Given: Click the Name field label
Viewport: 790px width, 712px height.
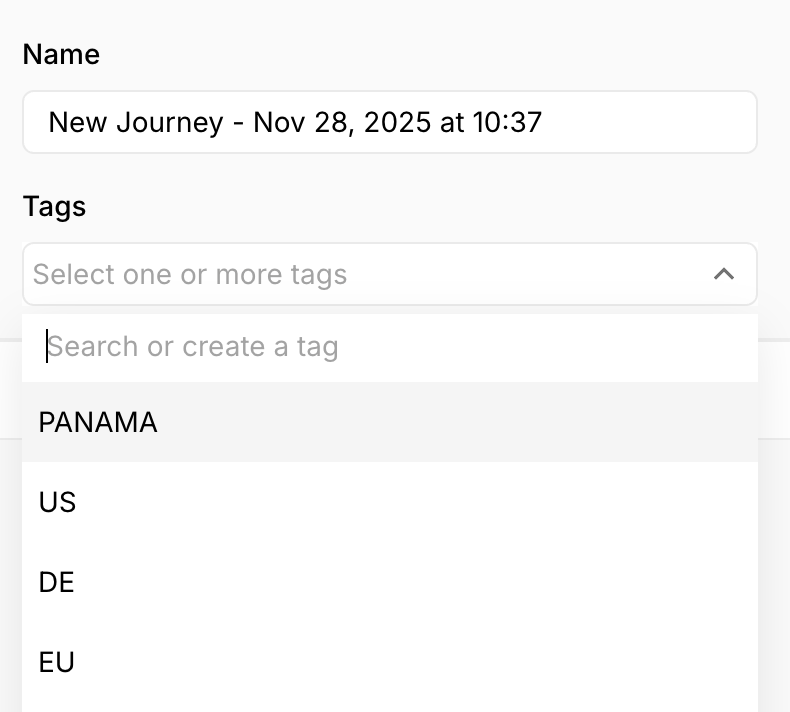Looking at the screenshot, I should (x=61, y=54).
